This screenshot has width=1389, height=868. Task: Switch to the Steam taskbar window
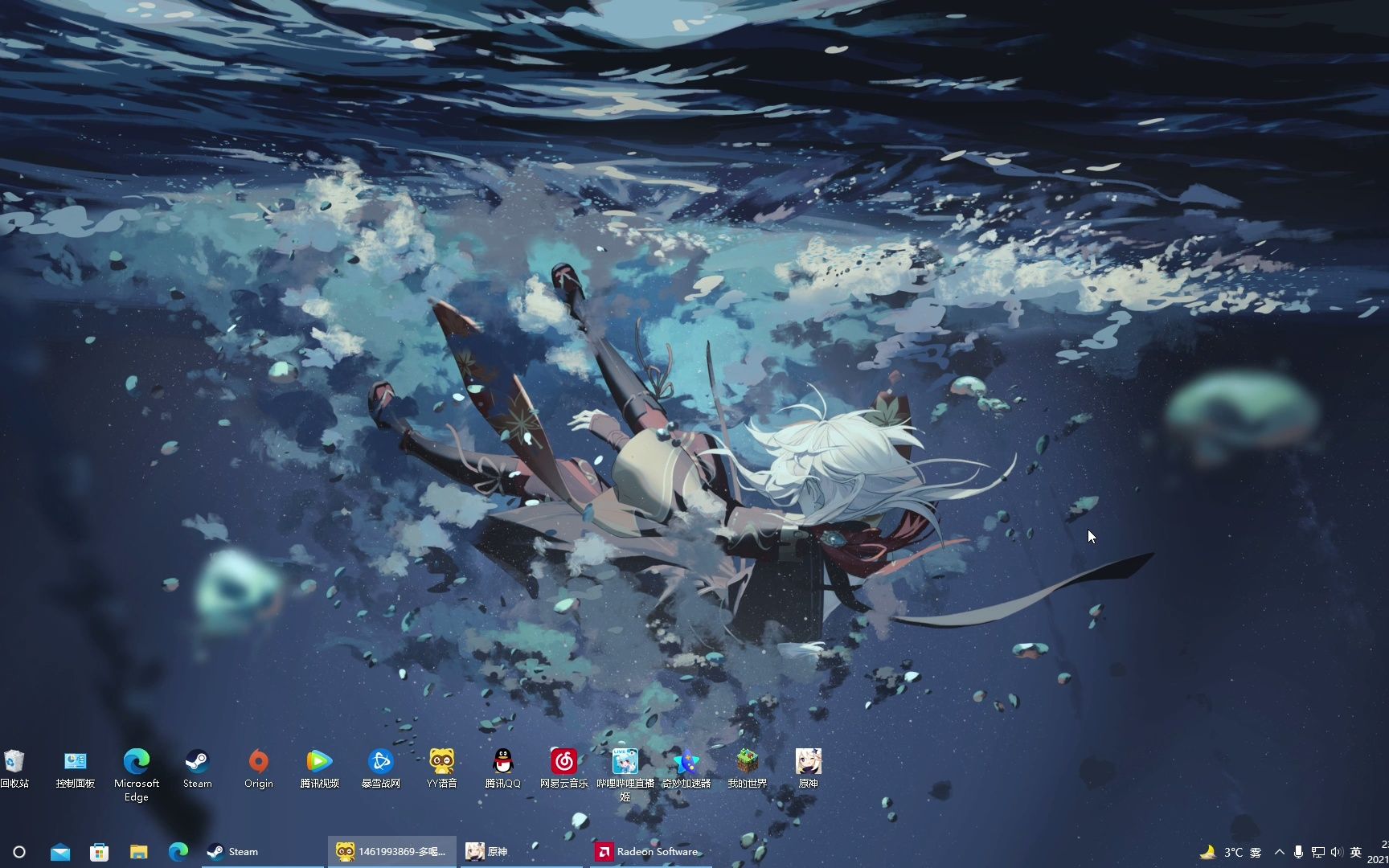click(262, 852)
